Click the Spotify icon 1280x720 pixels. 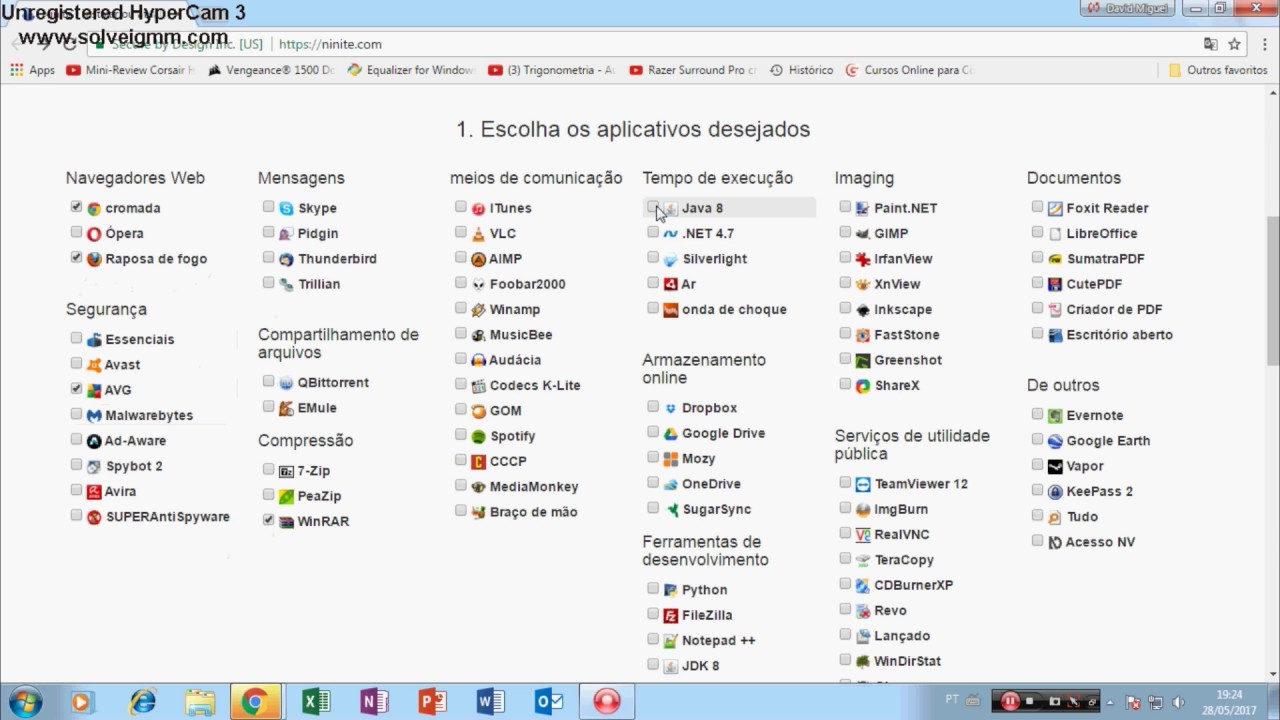[479, 436]
